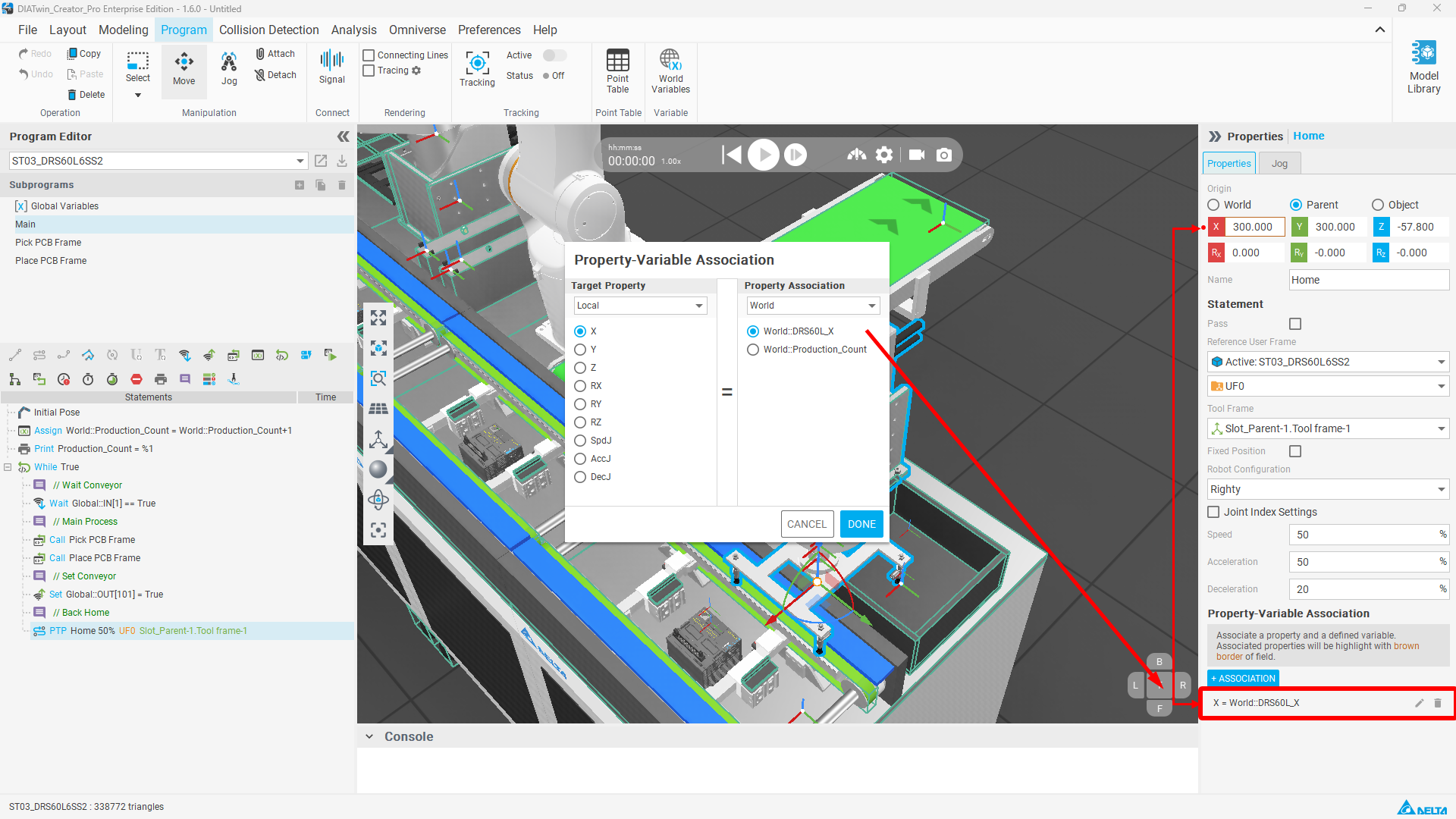This screenshot has height=819, width=1456.
Task: Open the UF0 user frame dropdown
Action: point(1328,386)
